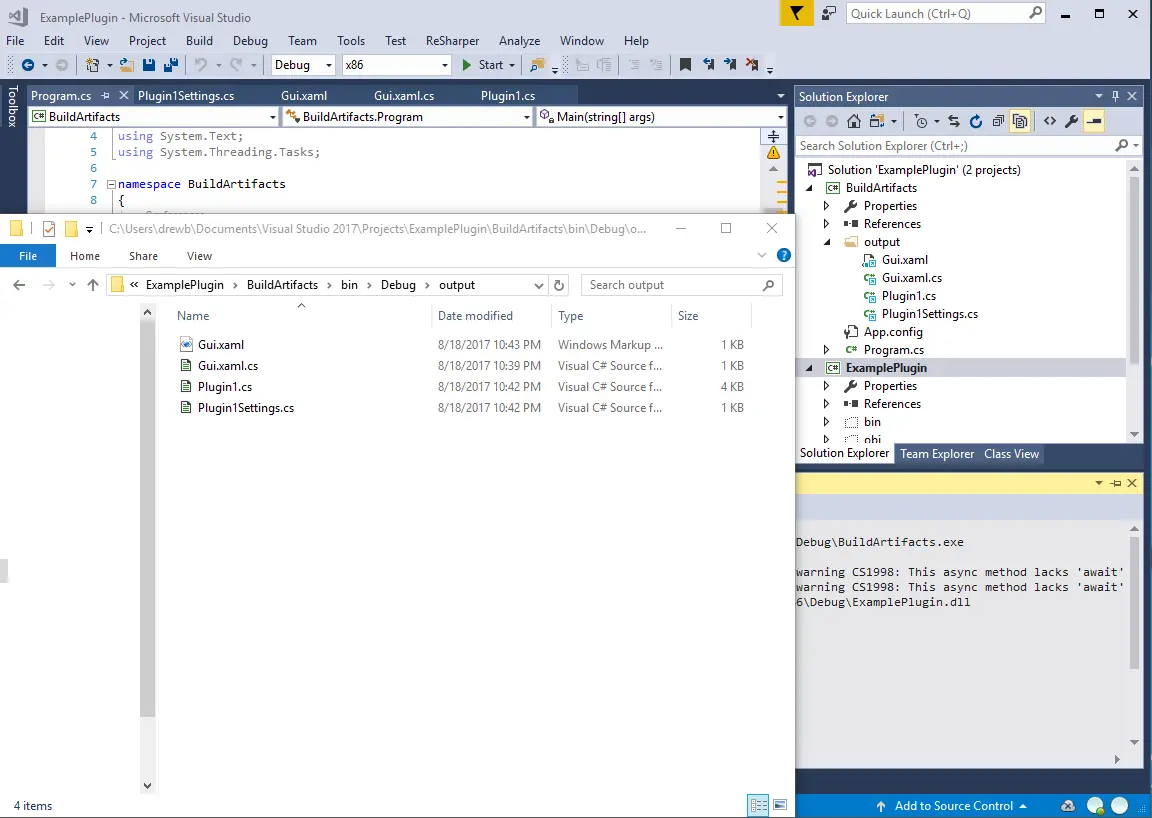Switch File Explorer to details view
This screenshot has height=818, width=1152.
click(x=758, y=805)
